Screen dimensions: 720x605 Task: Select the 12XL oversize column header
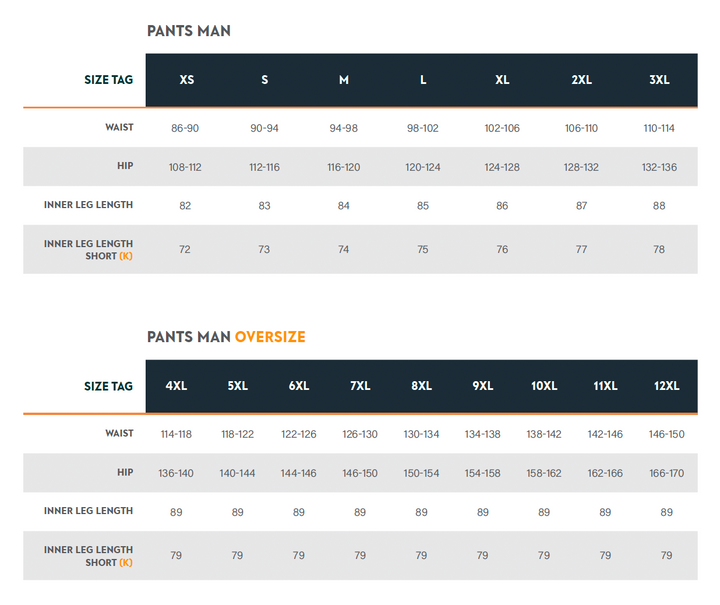tap(665, 386)
